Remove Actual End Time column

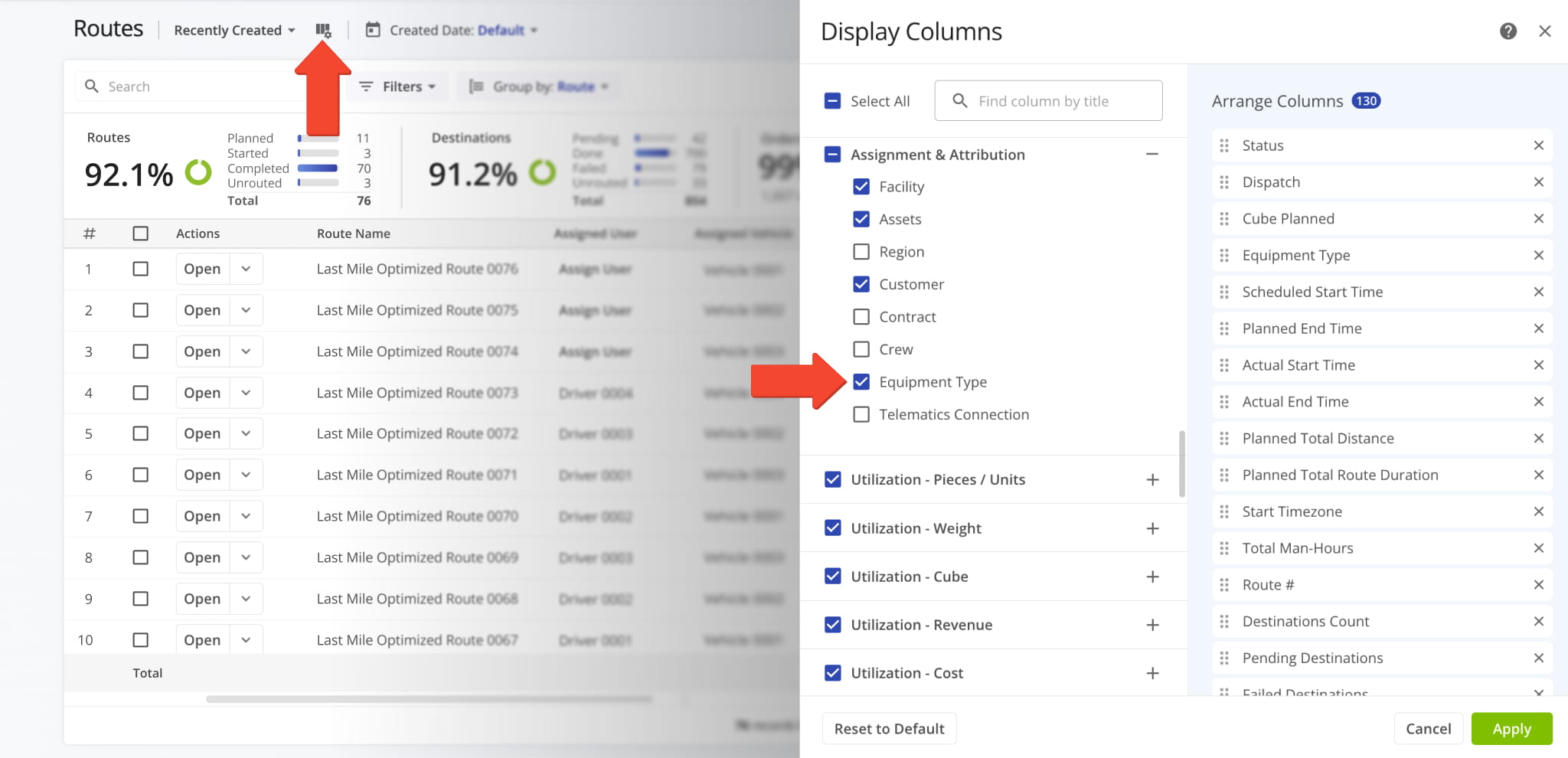click(x=1539, y=402)
